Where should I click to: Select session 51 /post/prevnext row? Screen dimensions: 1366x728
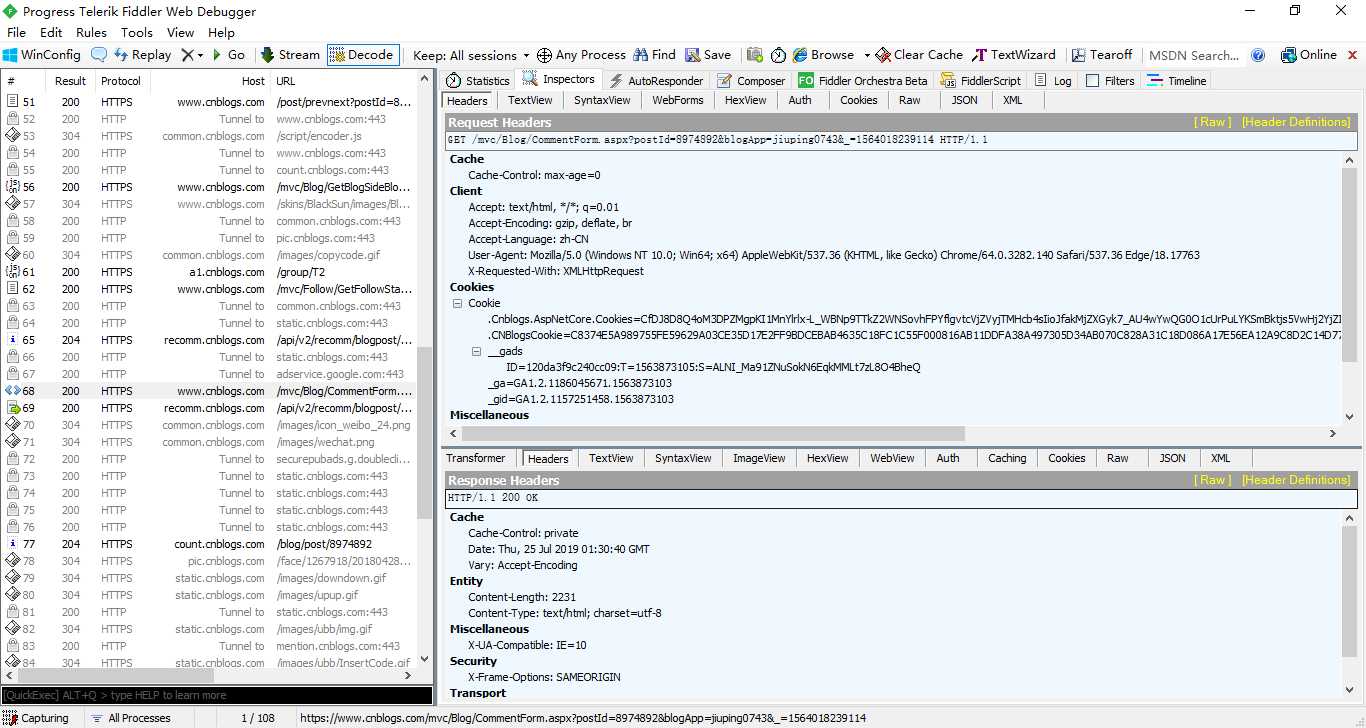coord(208,102)
